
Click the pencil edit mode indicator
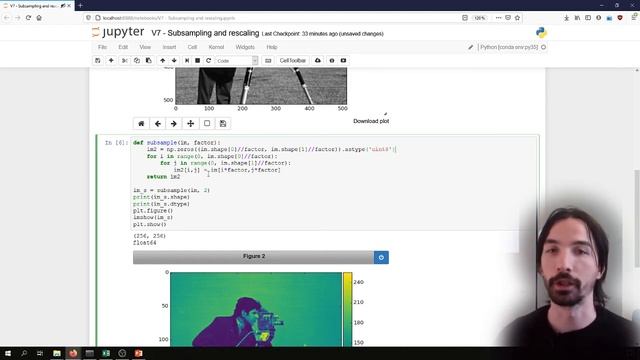click(471, 47)
